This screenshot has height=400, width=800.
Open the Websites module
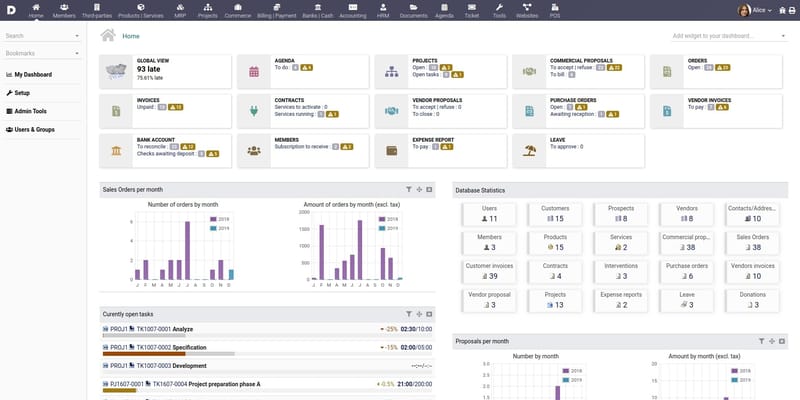pos(527,11)
